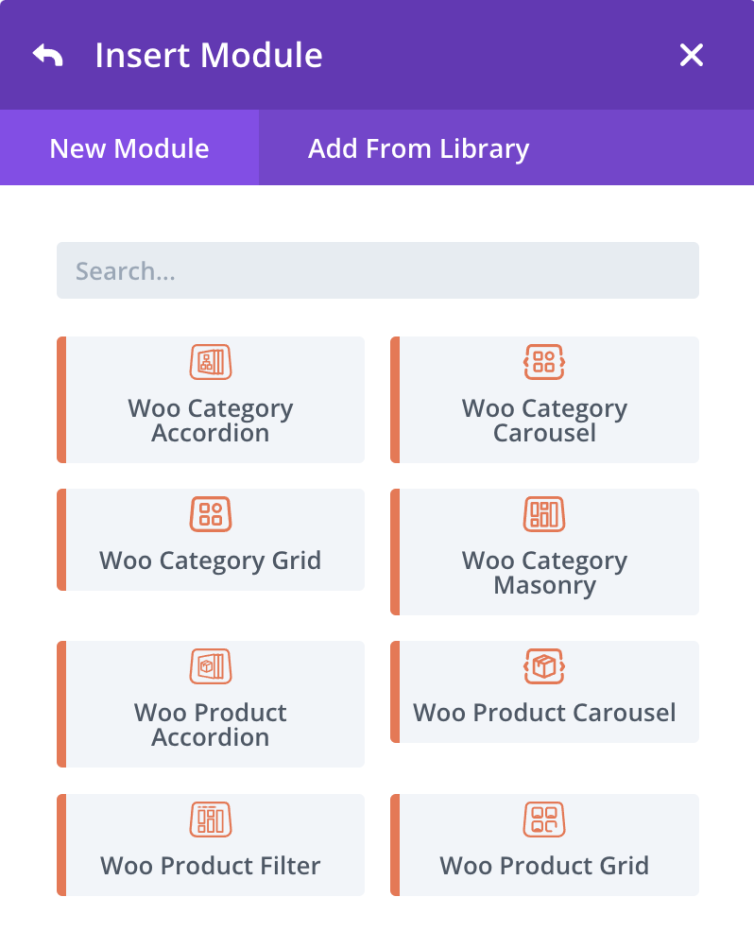The width and height of the screenshot is (754, 949).
Task: Insert the Woo Category Accordion module
Action: (x=210, y=400)
